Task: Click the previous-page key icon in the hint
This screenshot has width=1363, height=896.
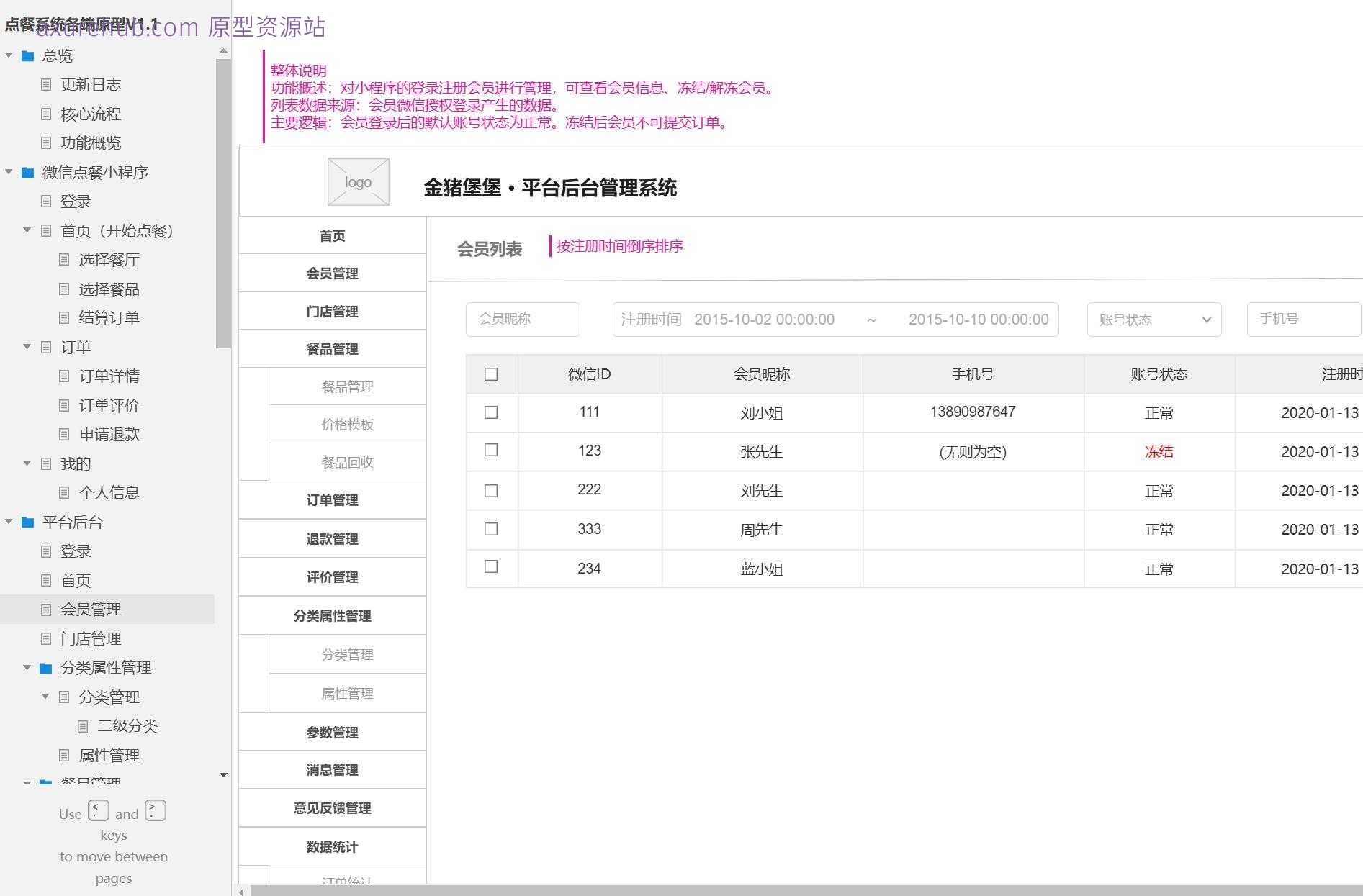Action: pos(99,810)
